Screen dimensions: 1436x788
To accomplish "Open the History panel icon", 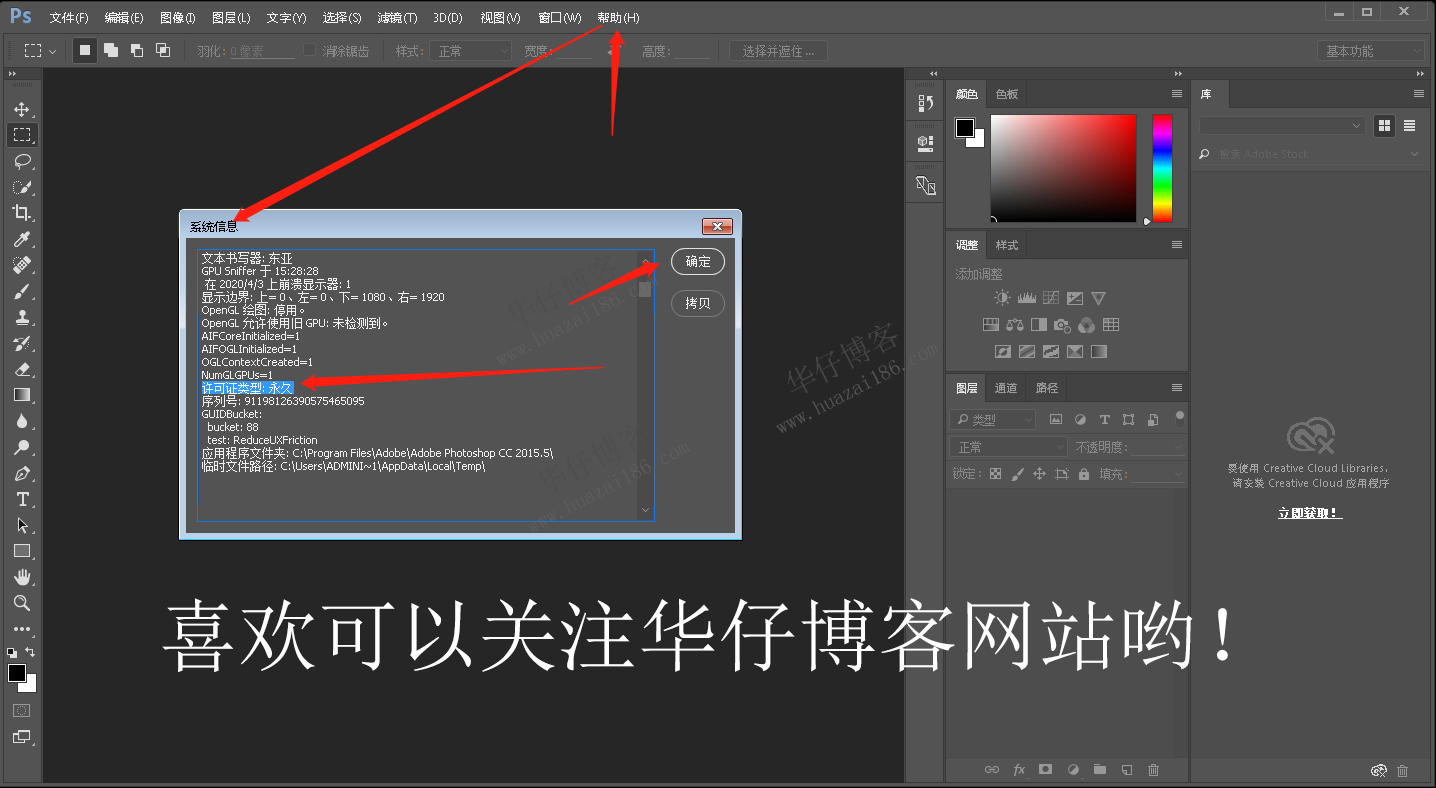I will [925, 102].
